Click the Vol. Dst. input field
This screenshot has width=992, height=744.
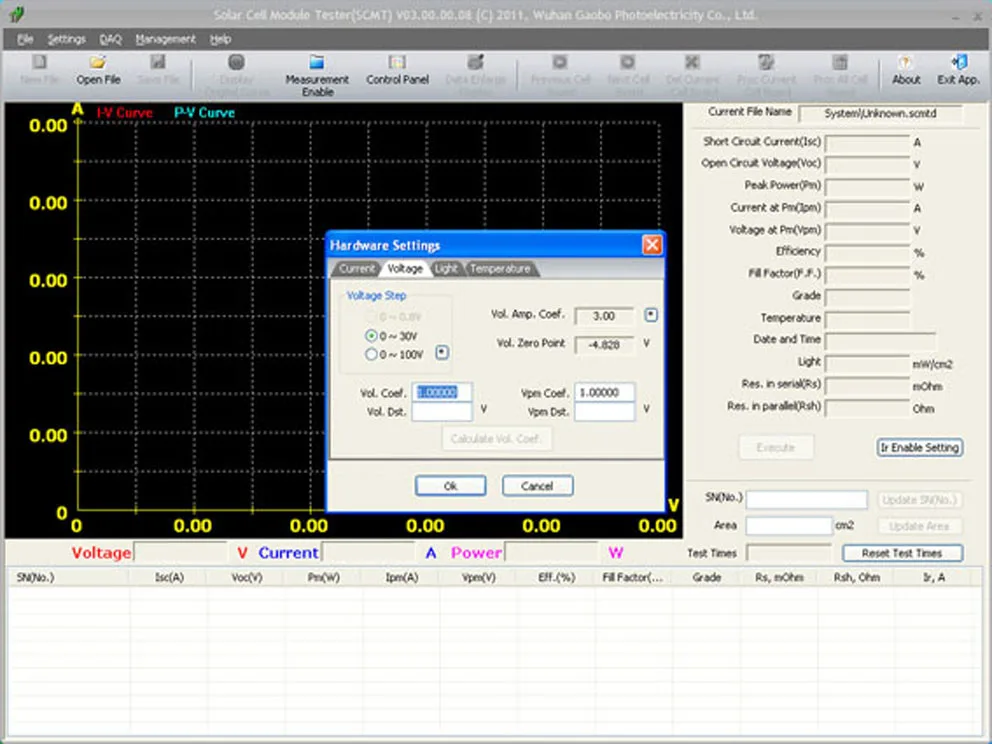(441, 411)
